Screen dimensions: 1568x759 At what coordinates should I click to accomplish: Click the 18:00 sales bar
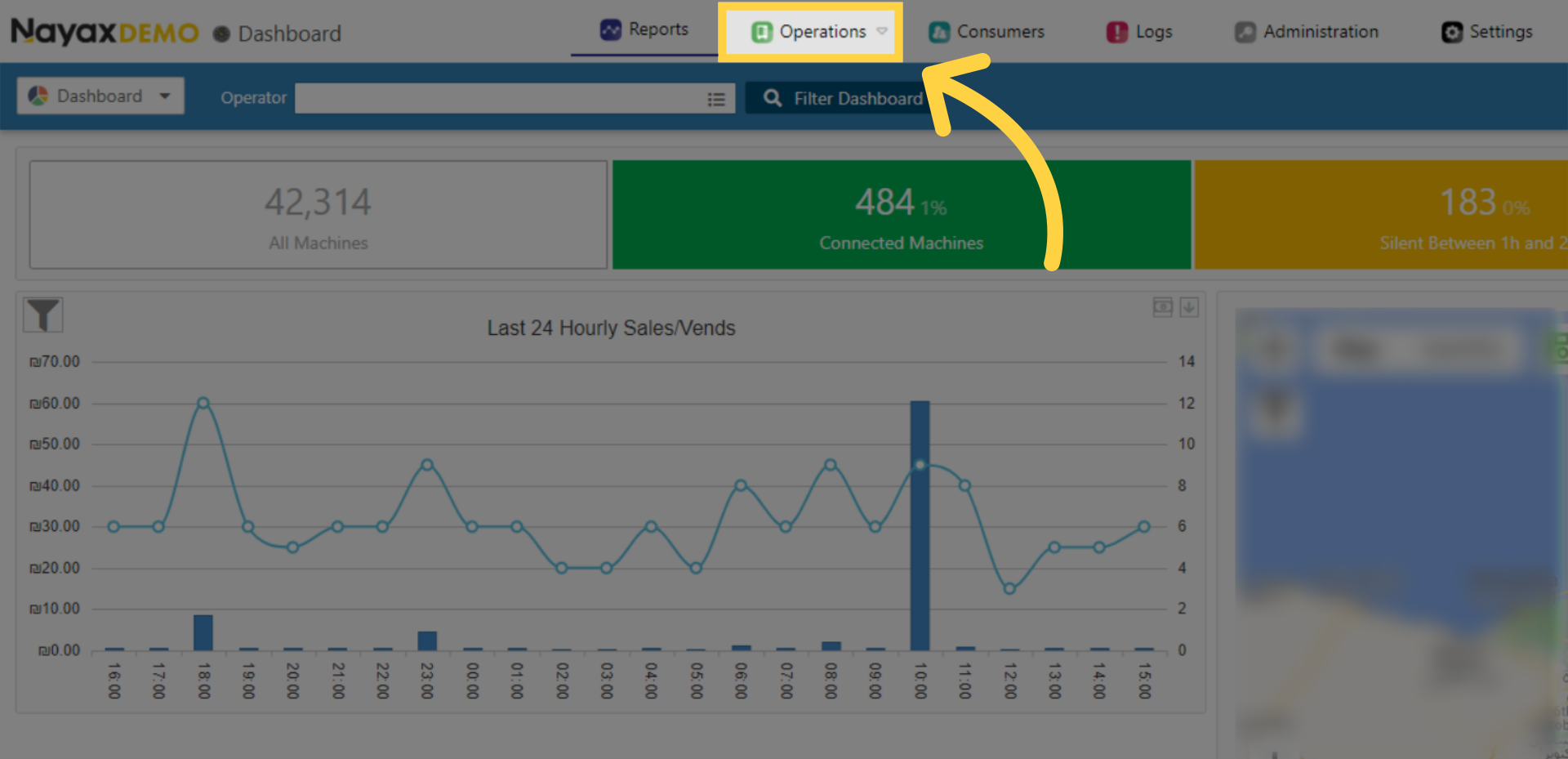pyautogui.click(x=203, y=632)
